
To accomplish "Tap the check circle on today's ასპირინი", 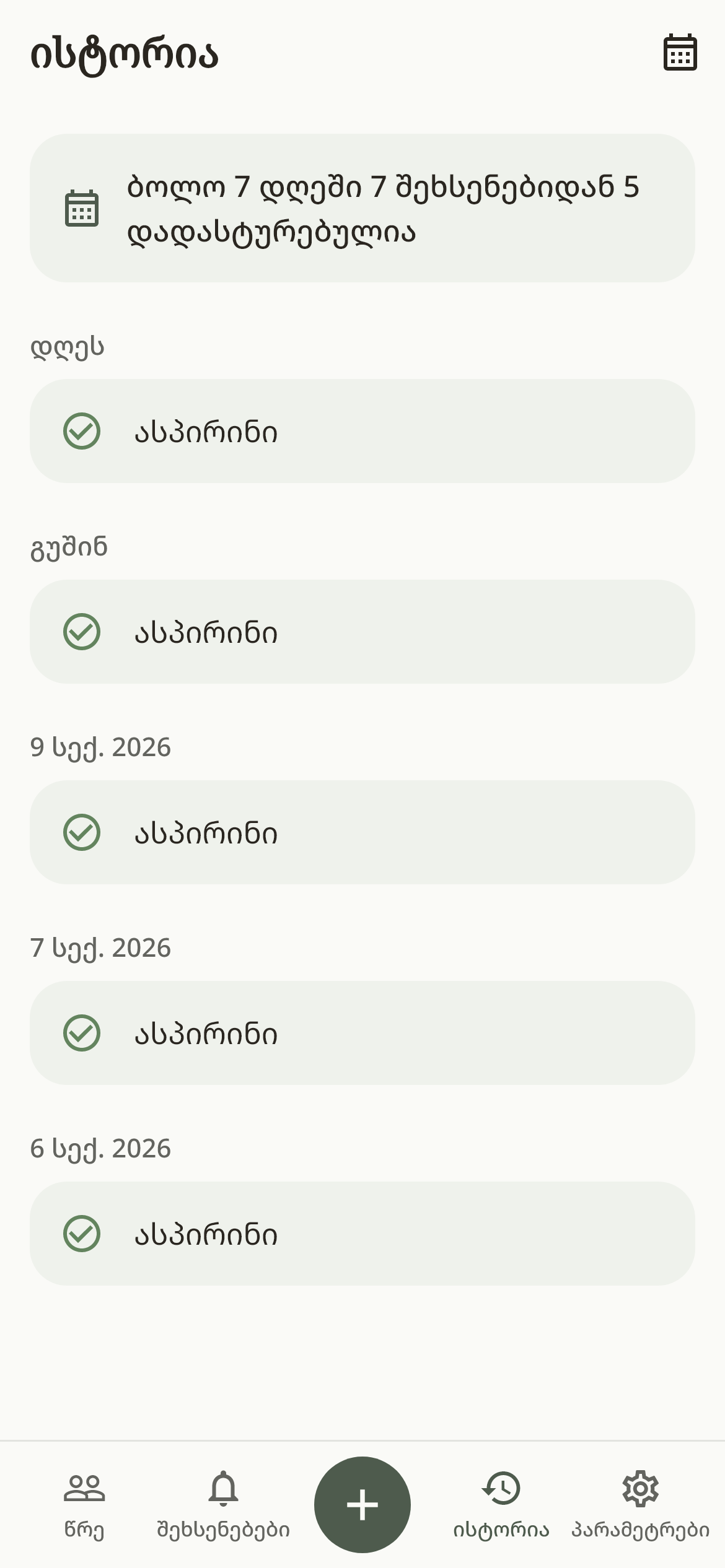I will click(x=82, y=431).
